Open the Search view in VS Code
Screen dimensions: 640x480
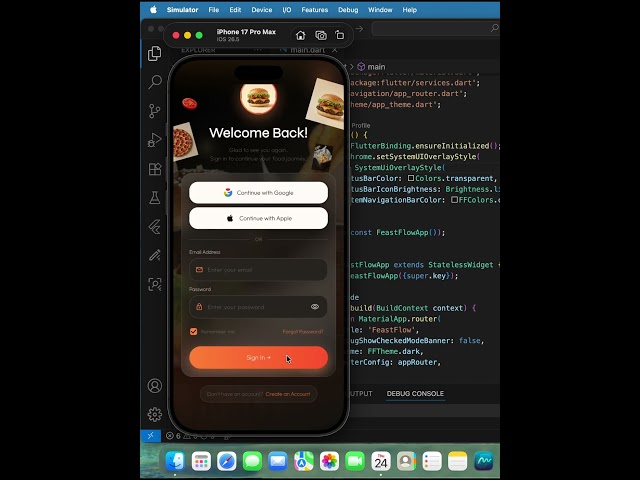(x=155, y=82)
